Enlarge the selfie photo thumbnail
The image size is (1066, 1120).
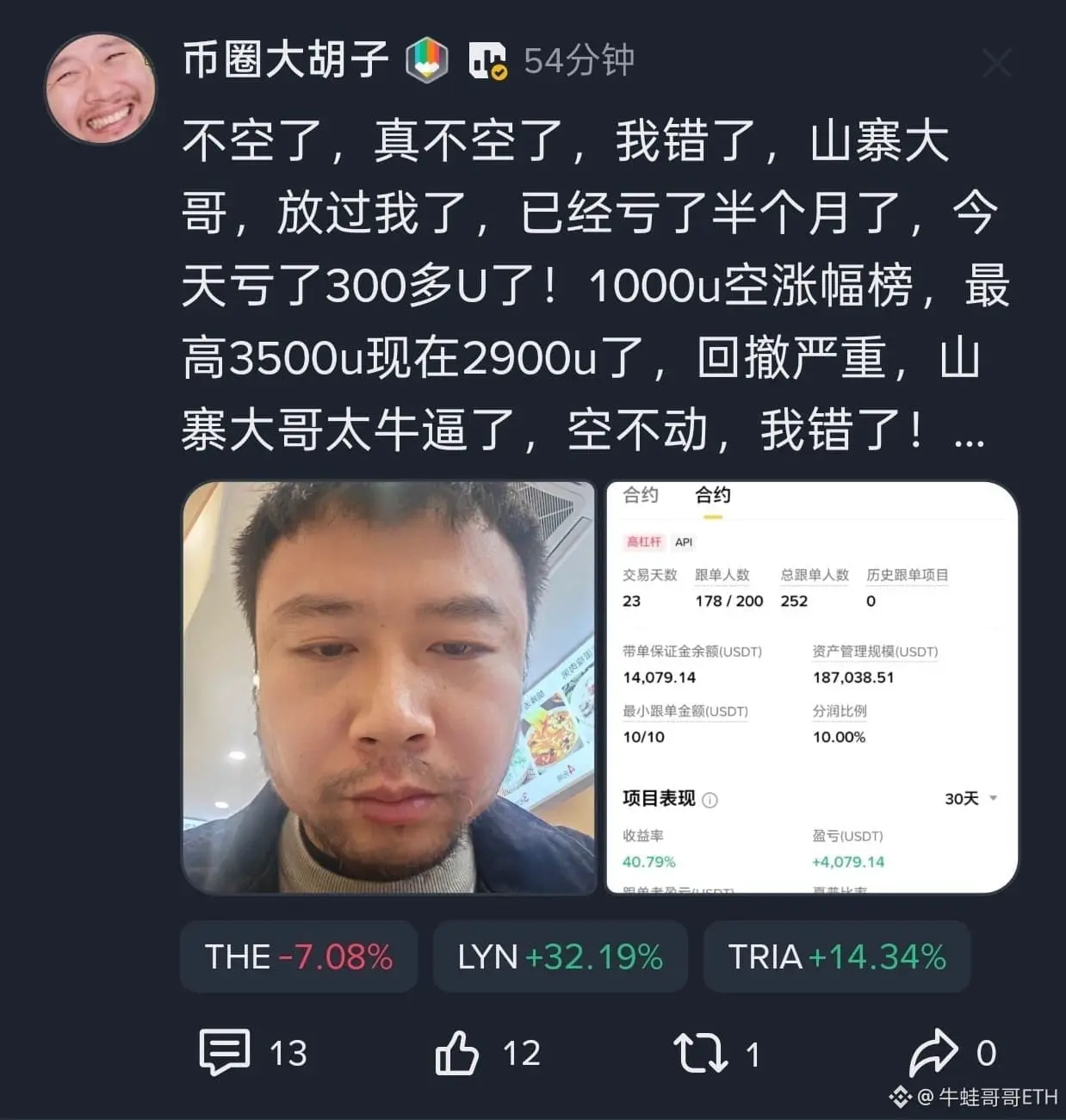click(x=389, y=687)
